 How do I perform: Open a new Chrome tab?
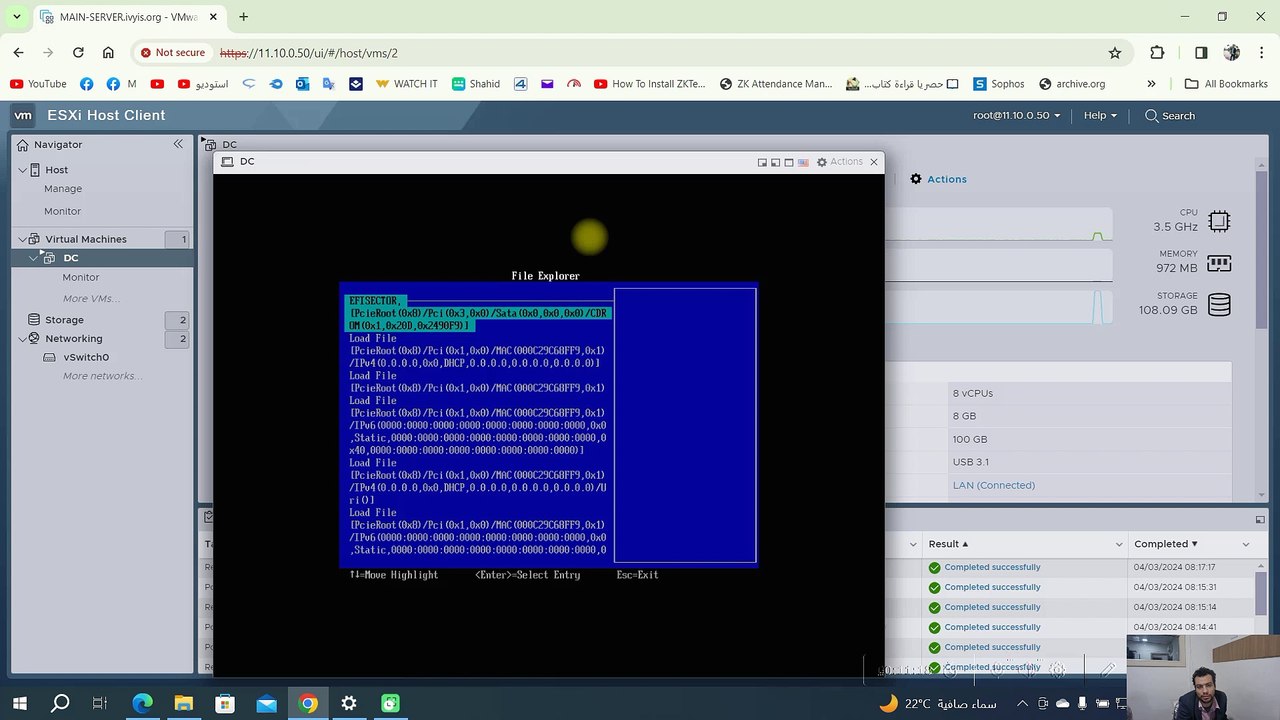coord(243,17)
